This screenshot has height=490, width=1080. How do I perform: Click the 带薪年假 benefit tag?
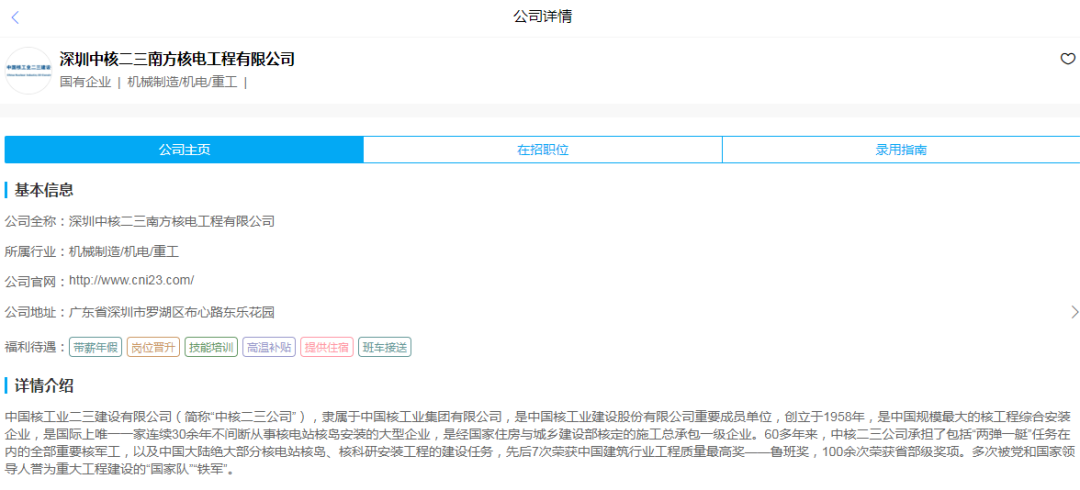click(x=97, y=347)
